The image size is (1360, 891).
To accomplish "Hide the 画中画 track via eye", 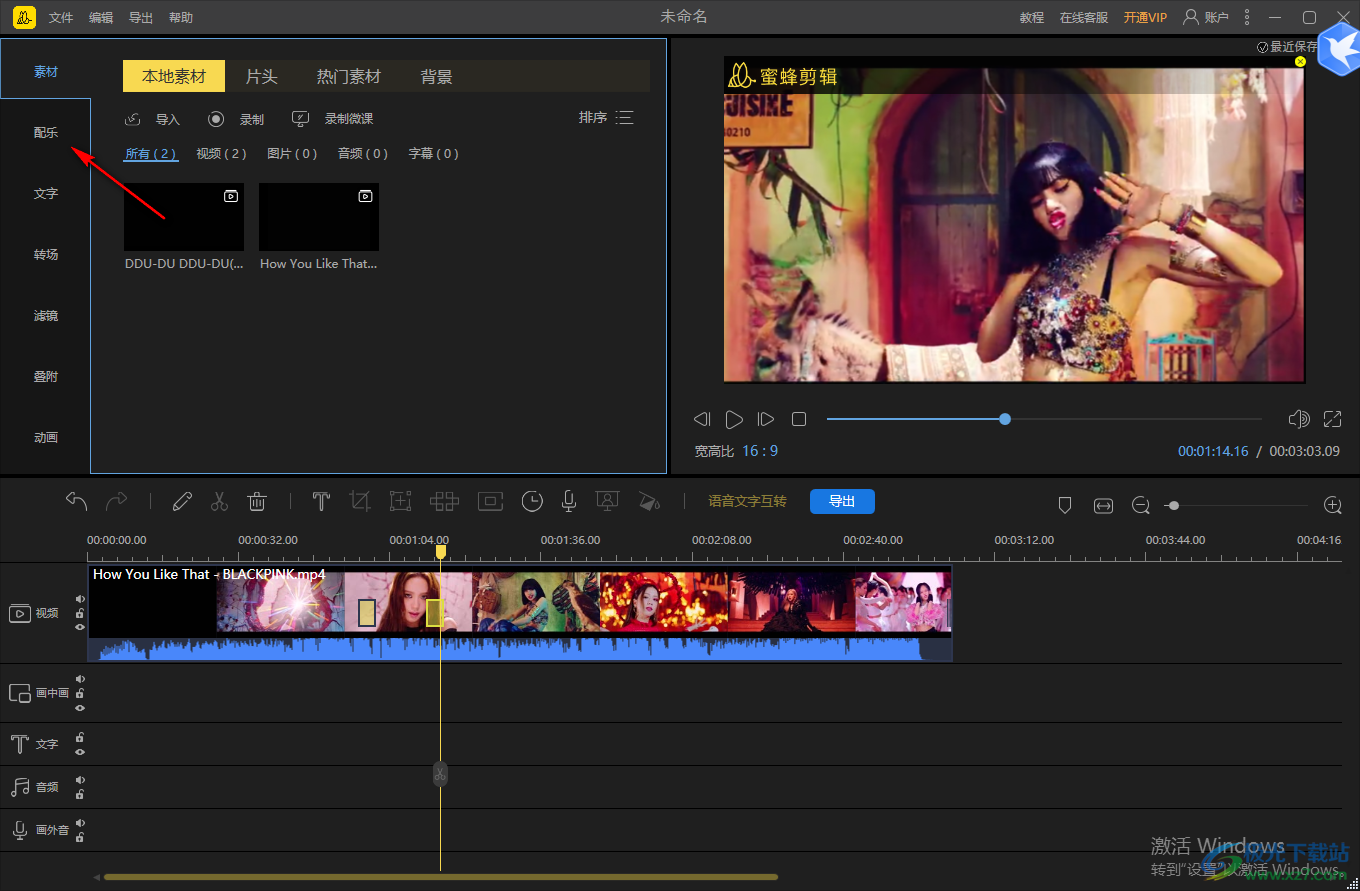I will (80, 708).
